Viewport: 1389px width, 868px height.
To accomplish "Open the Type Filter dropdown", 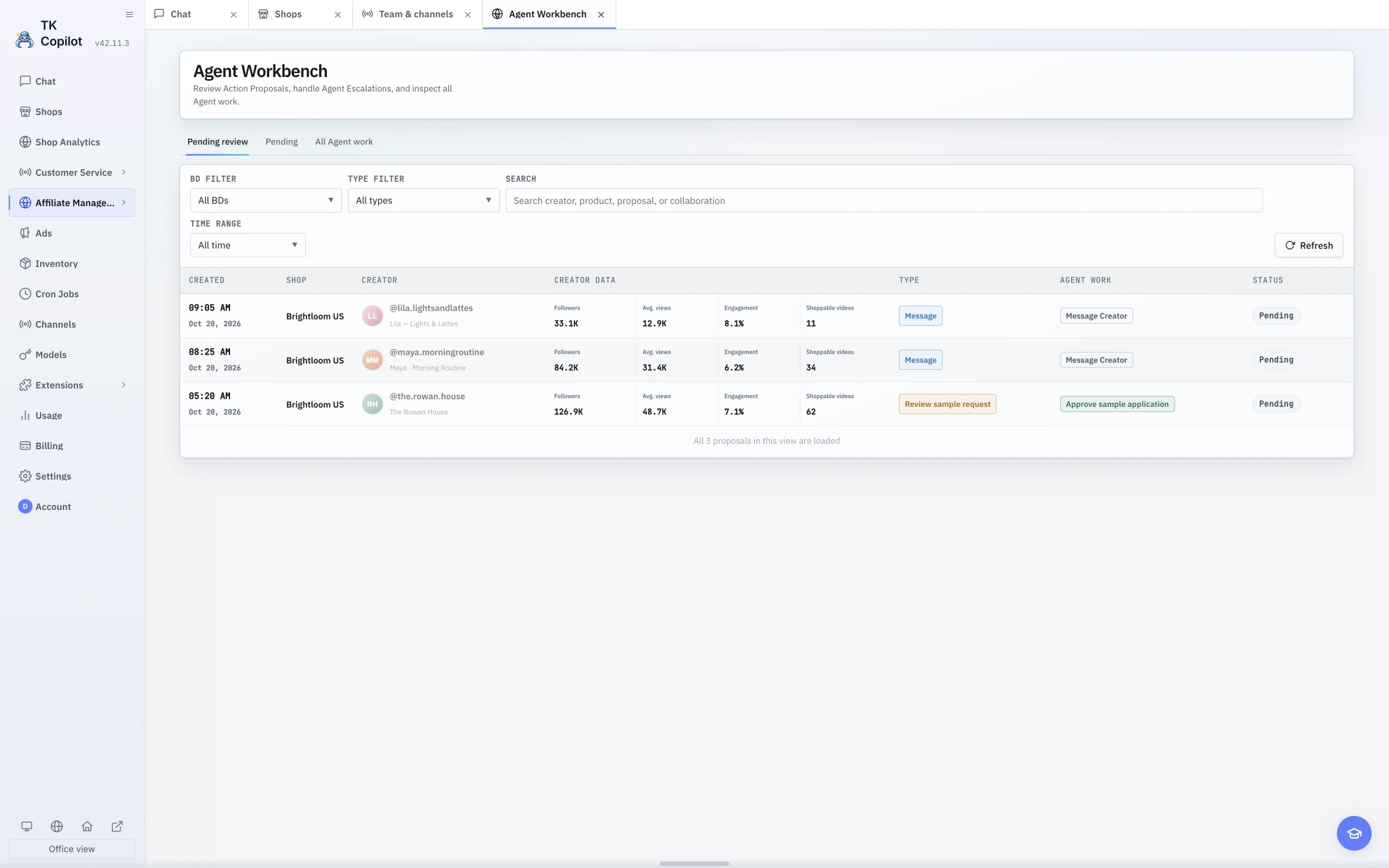I will click(424, 200).
